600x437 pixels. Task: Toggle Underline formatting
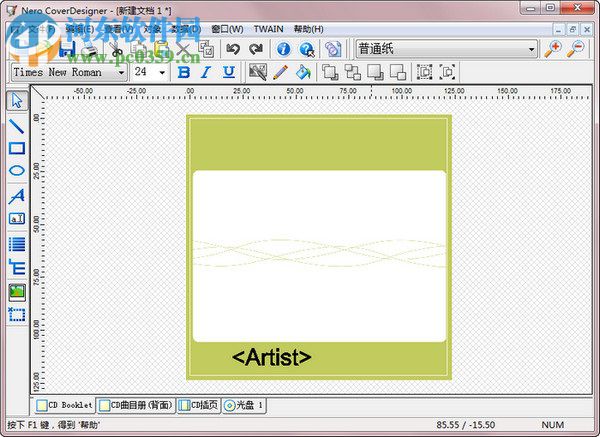(229, 72)
